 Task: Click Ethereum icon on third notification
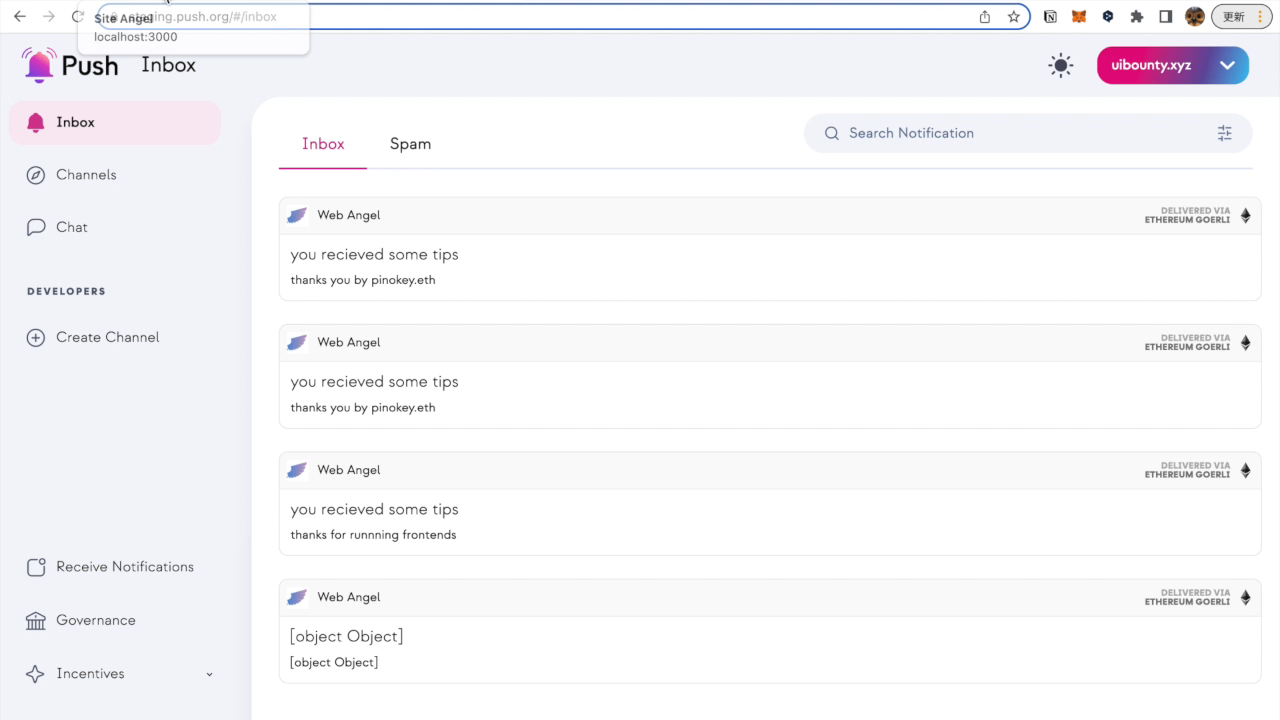pos(1245,470)
